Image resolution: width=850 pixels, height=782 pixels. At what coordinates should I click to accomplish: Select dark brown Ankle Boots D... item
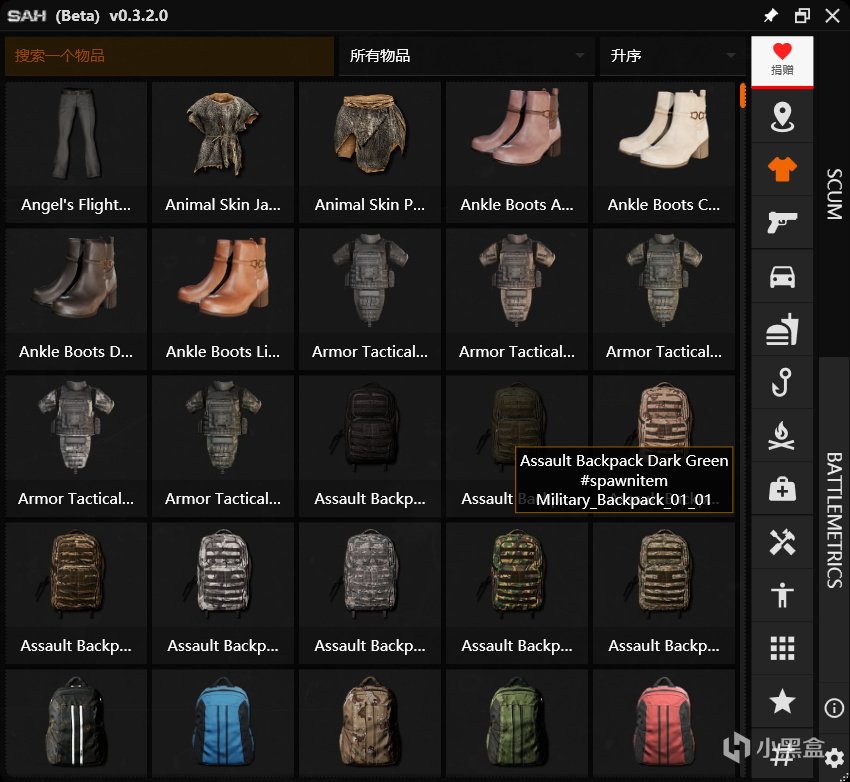point(76,299)
